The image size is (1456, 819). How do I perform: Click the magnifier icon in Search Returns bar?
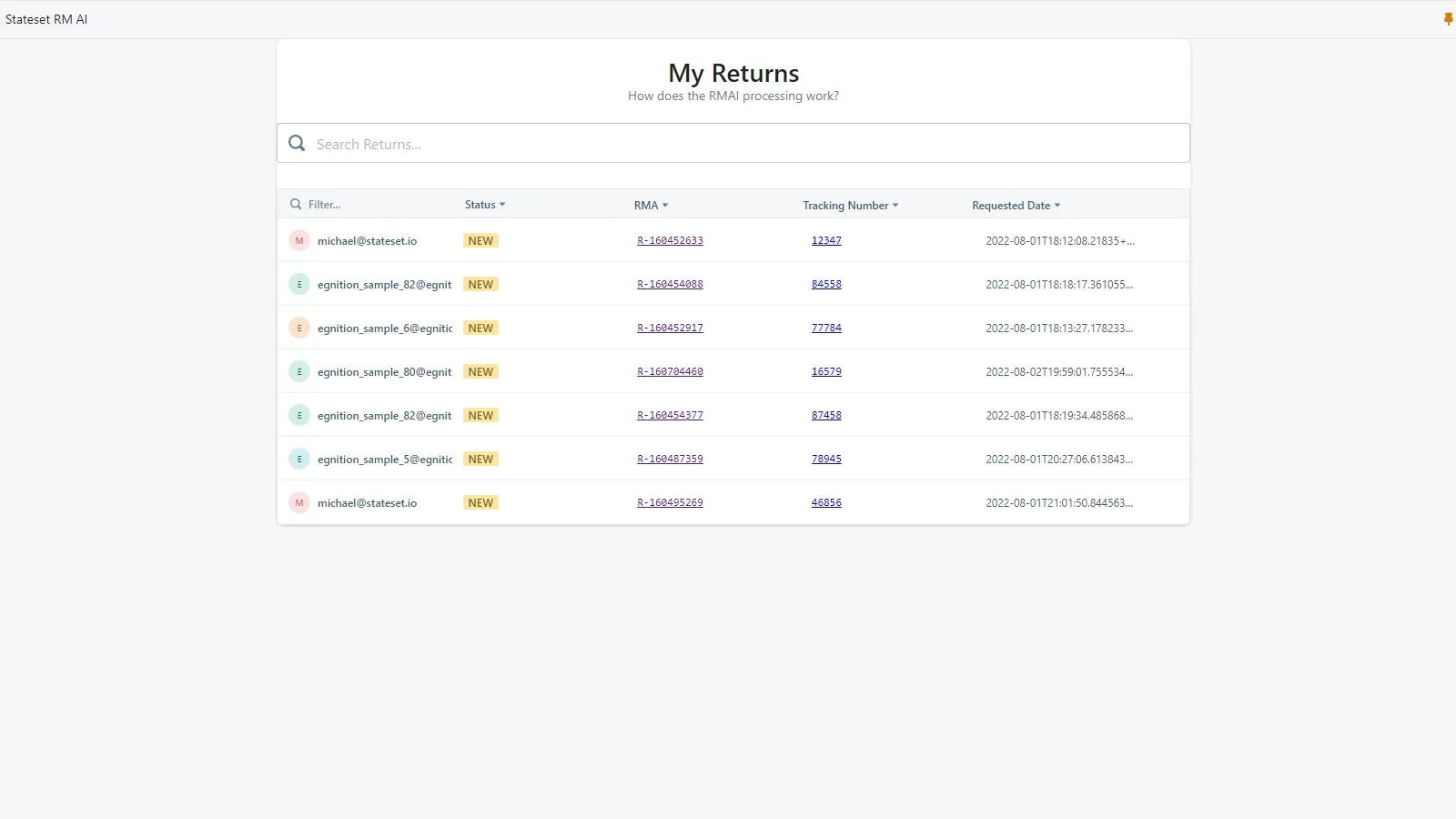coord(297,143)
